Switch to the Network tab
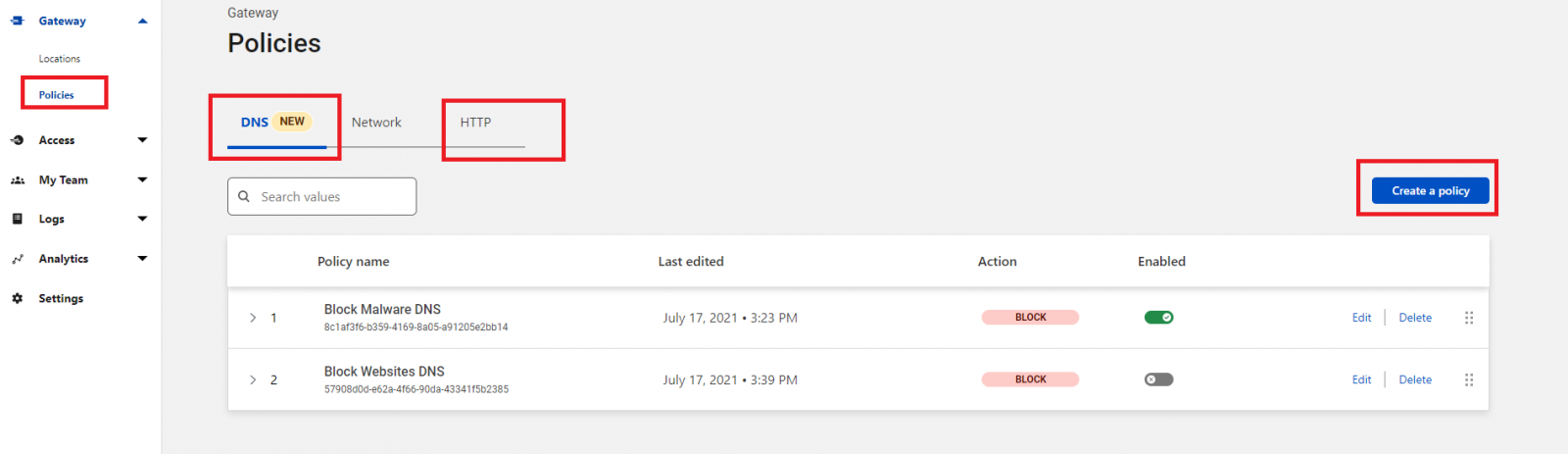 click(x=376, y=123)
